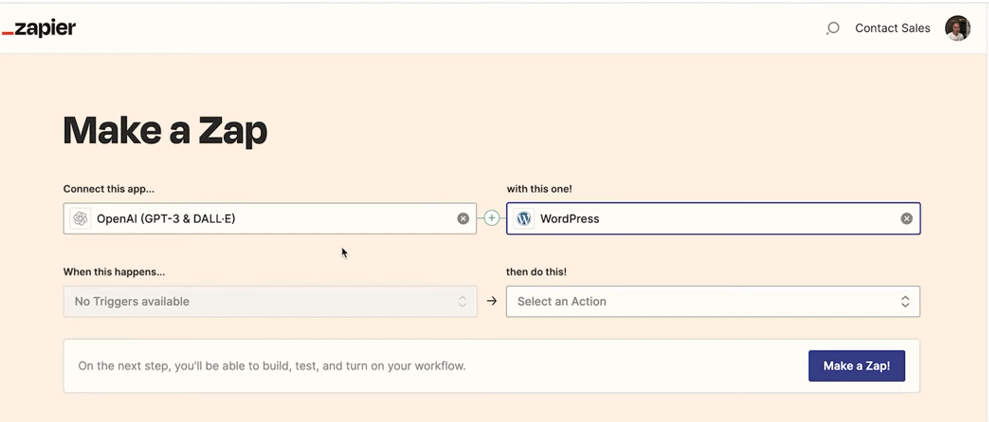Click the Make a Zap! button
Viewport: 989px width, 422px height.
point(857,366)
